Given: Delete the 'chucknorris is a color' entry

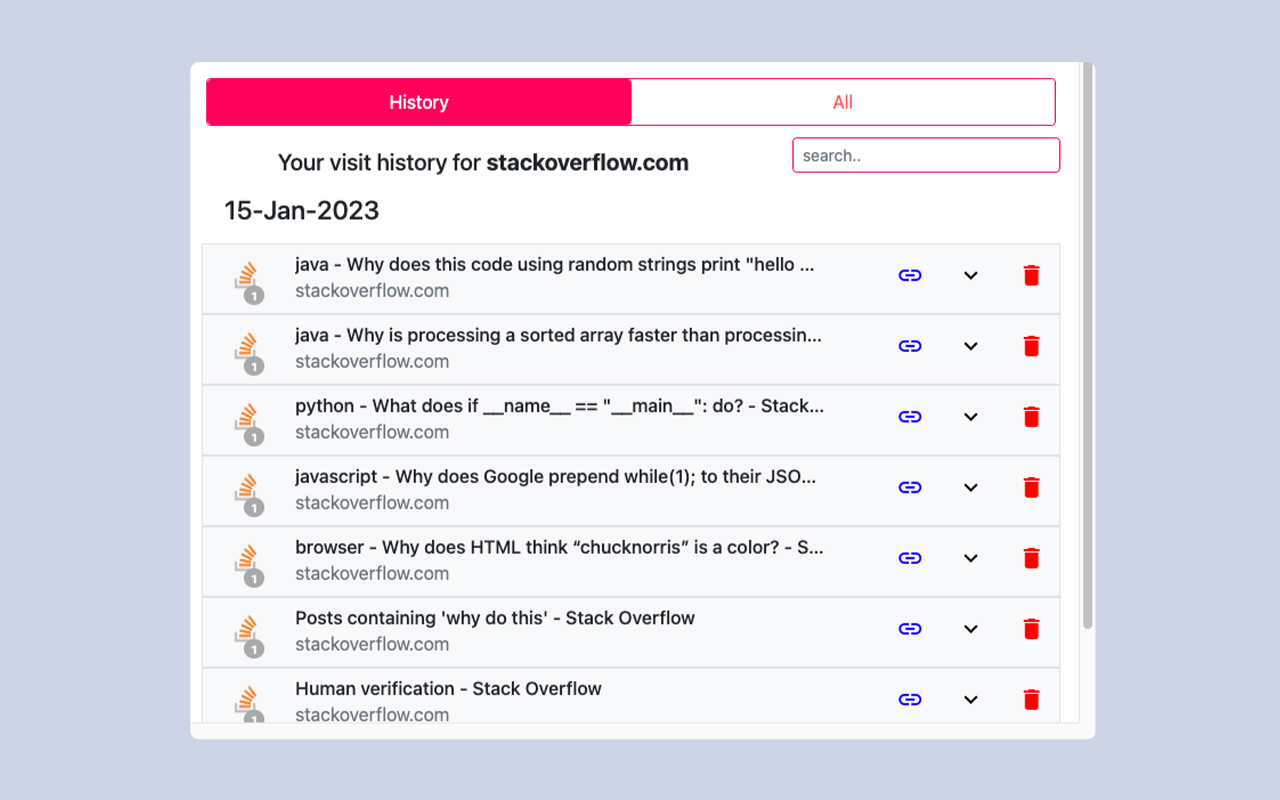Looking at the screenshot, I should point(1032,558).
